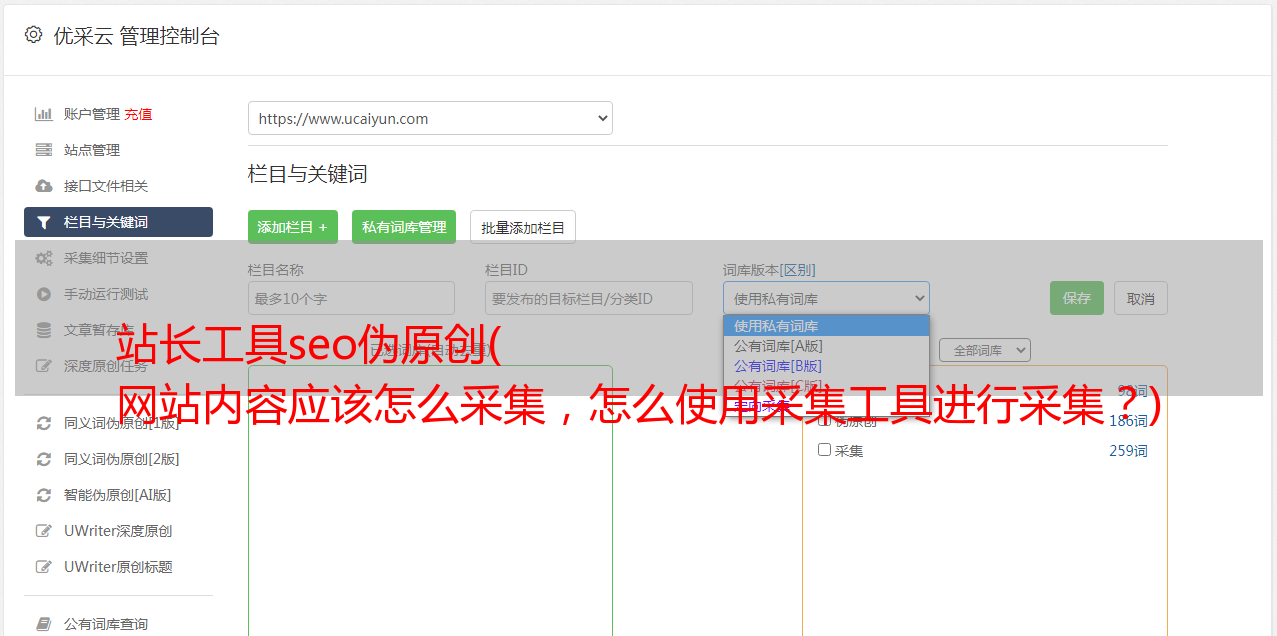Click the refresh icon of 同义词伪原创[1版]
This screenshot has height=636, width=1277.
click(x=44, y=423)
